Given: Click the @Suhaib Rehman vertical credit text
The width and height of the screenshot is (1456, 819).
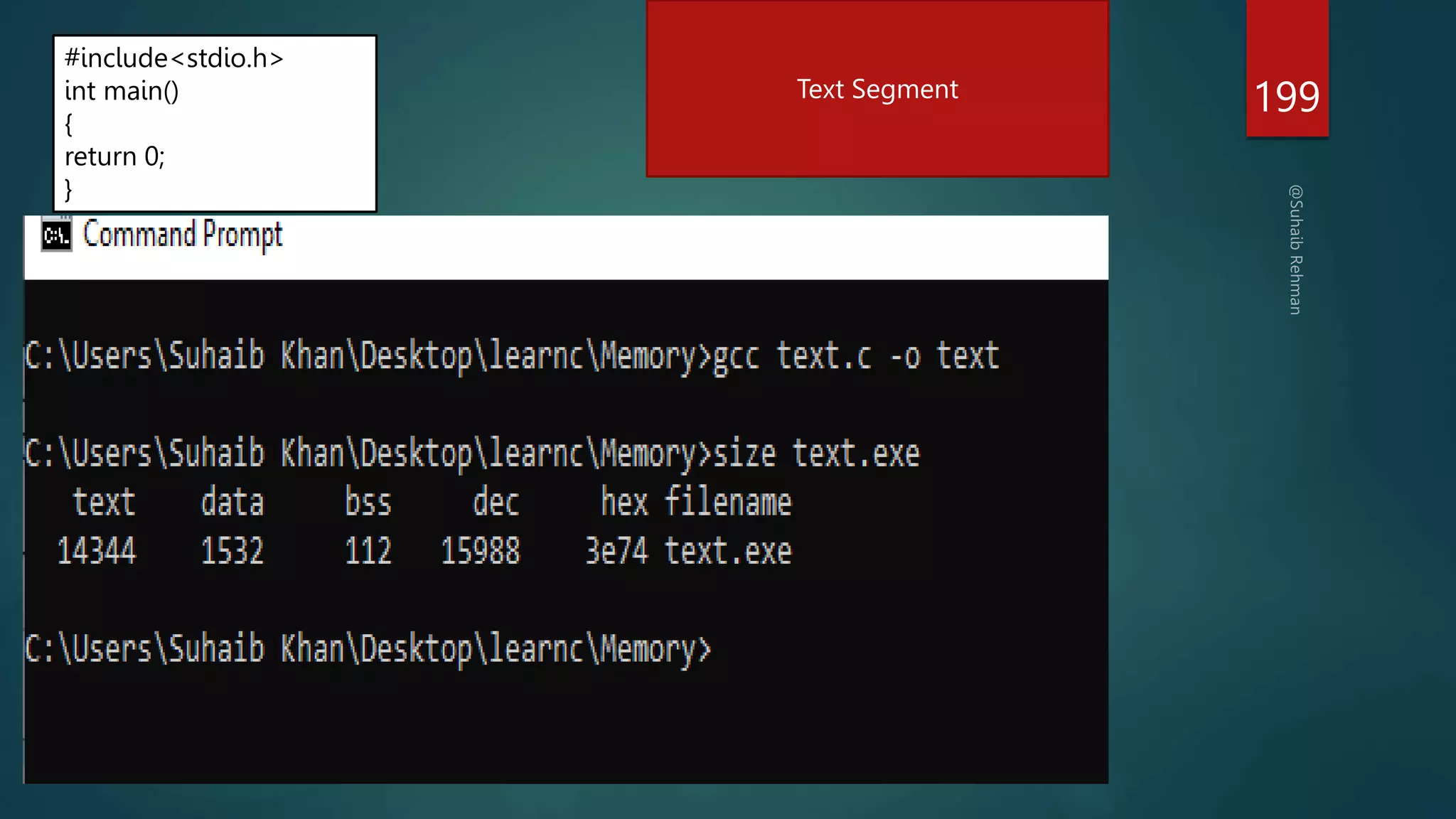Looking at the screenshot, I should pos(1295,250).
